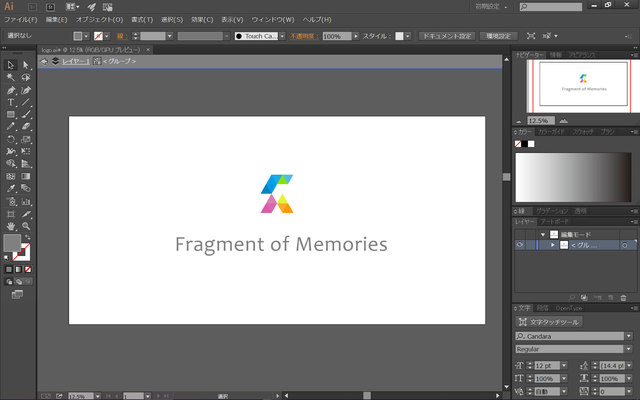Viewport: 640px width, 400px height.
Task: Select the Magic Wand tool
Action: pyautogui.click(x=11, y=78)
